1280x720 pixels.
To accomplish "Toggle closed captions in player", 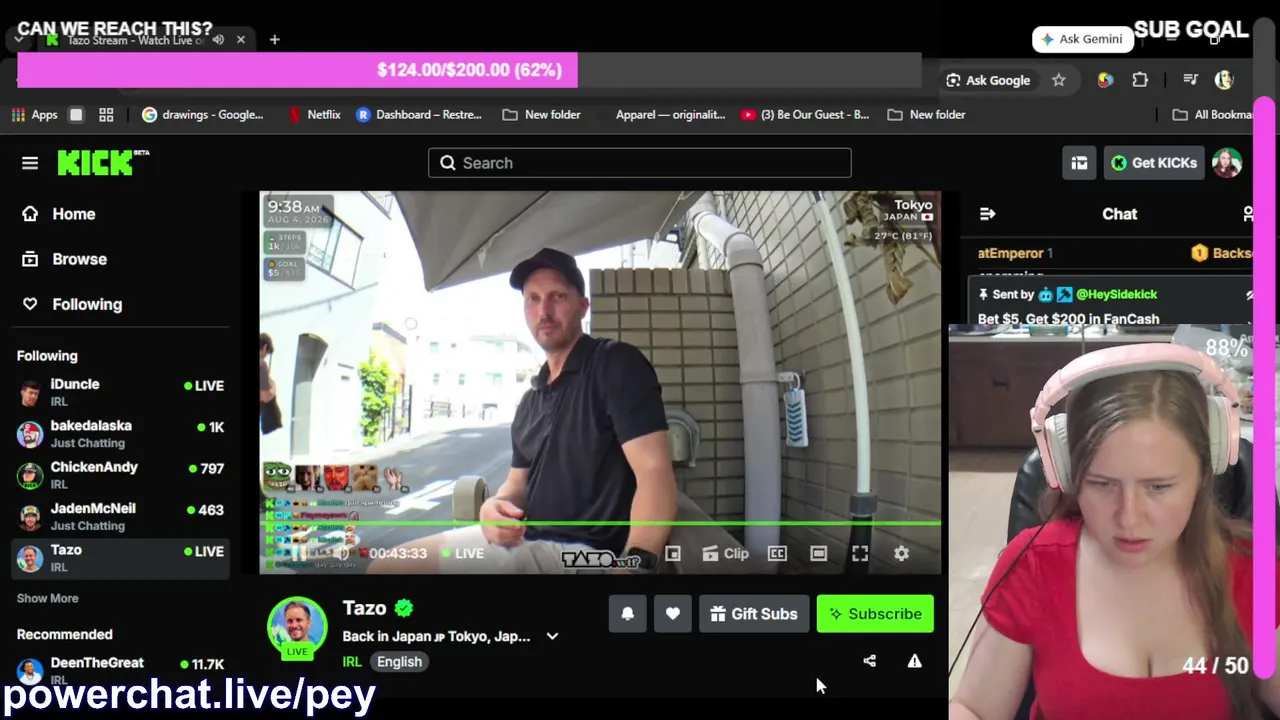I will pyautogui.click(x=777, y=553).
